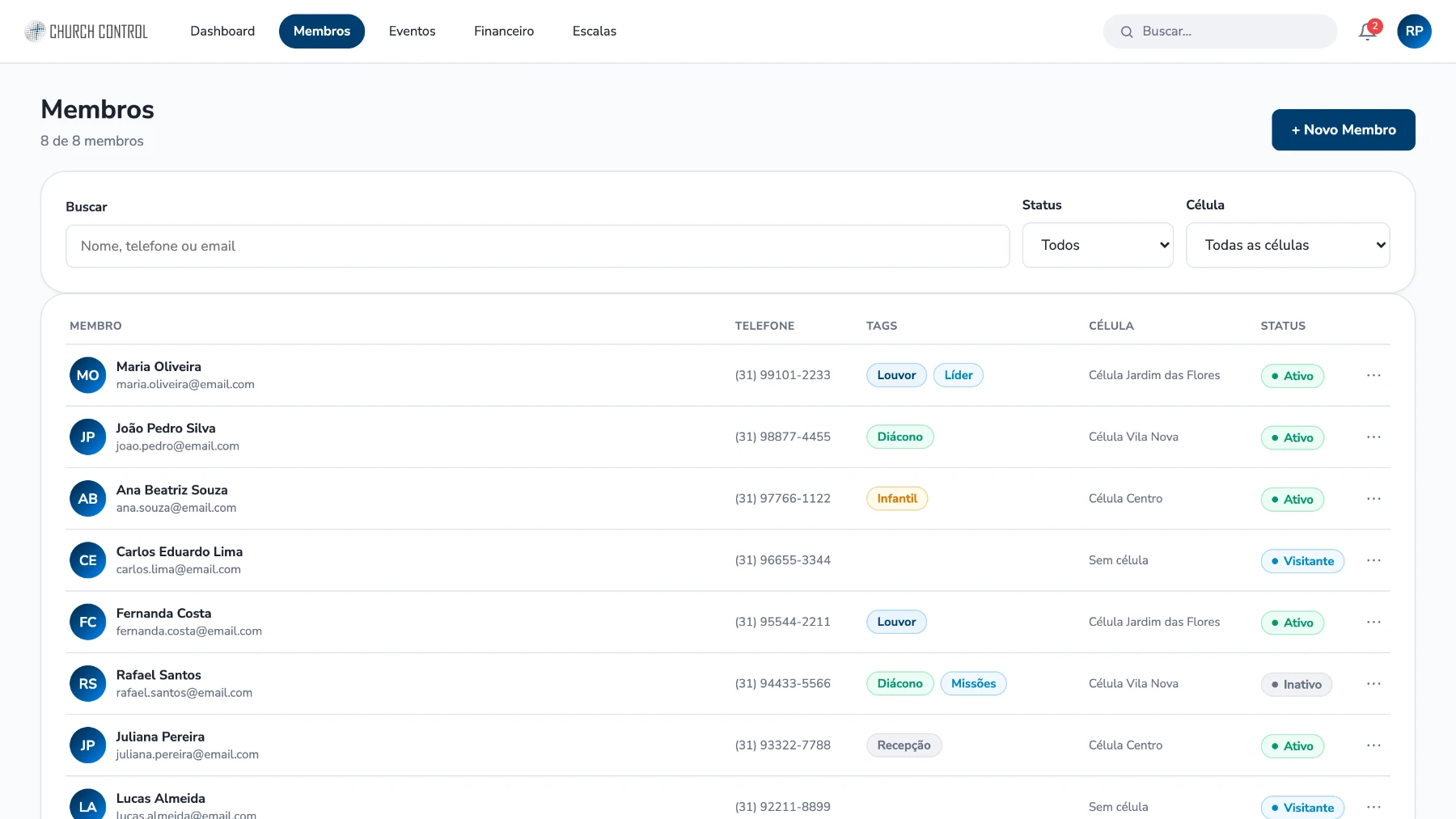Click the LA avatar
The height and width of the screenshot is (819, 1456).
87,804
